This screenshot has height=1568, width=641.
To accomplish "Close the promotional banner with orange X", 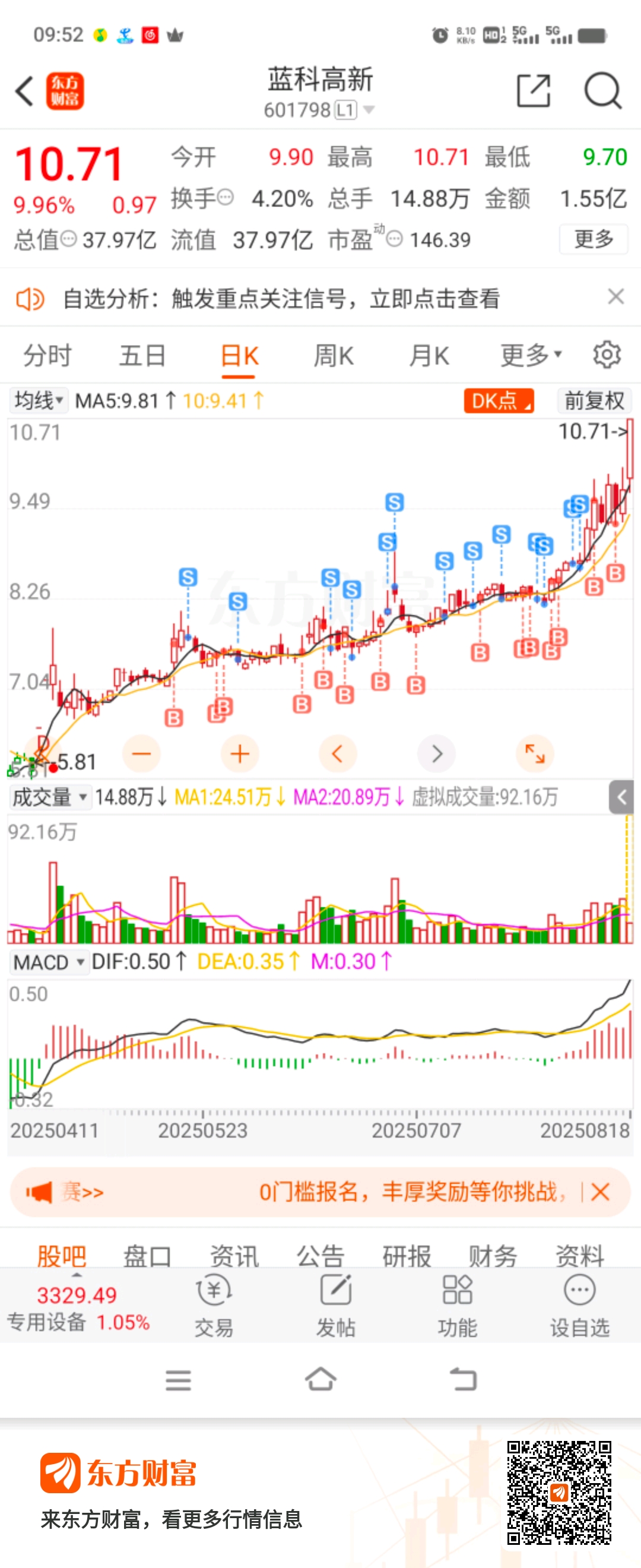I will 600,1192.
